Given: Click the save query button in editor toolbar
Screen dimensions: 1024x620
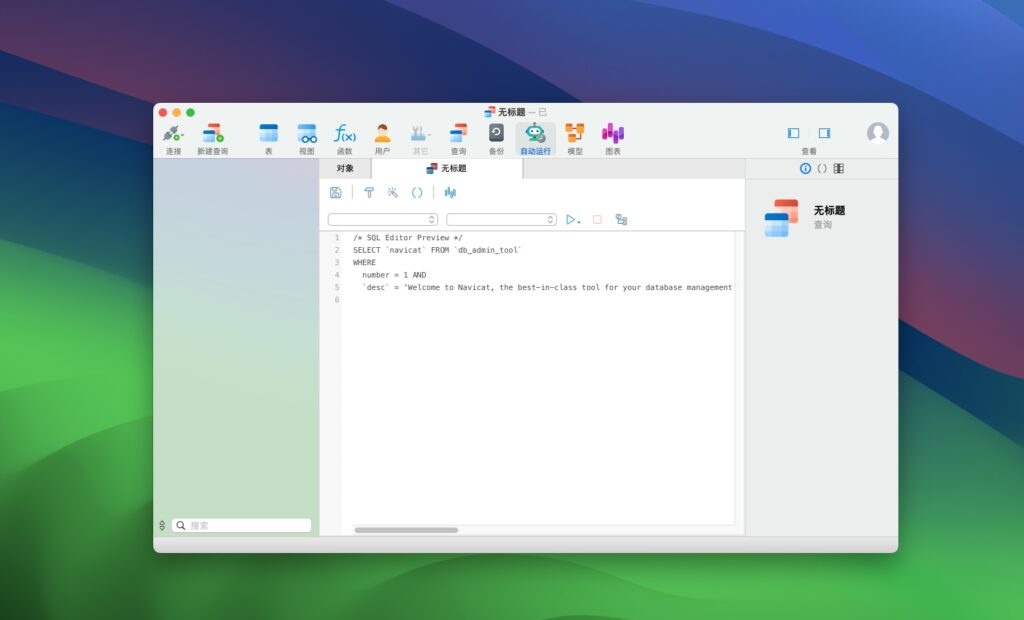Looking at the screenshot, I should coord(335,192).
